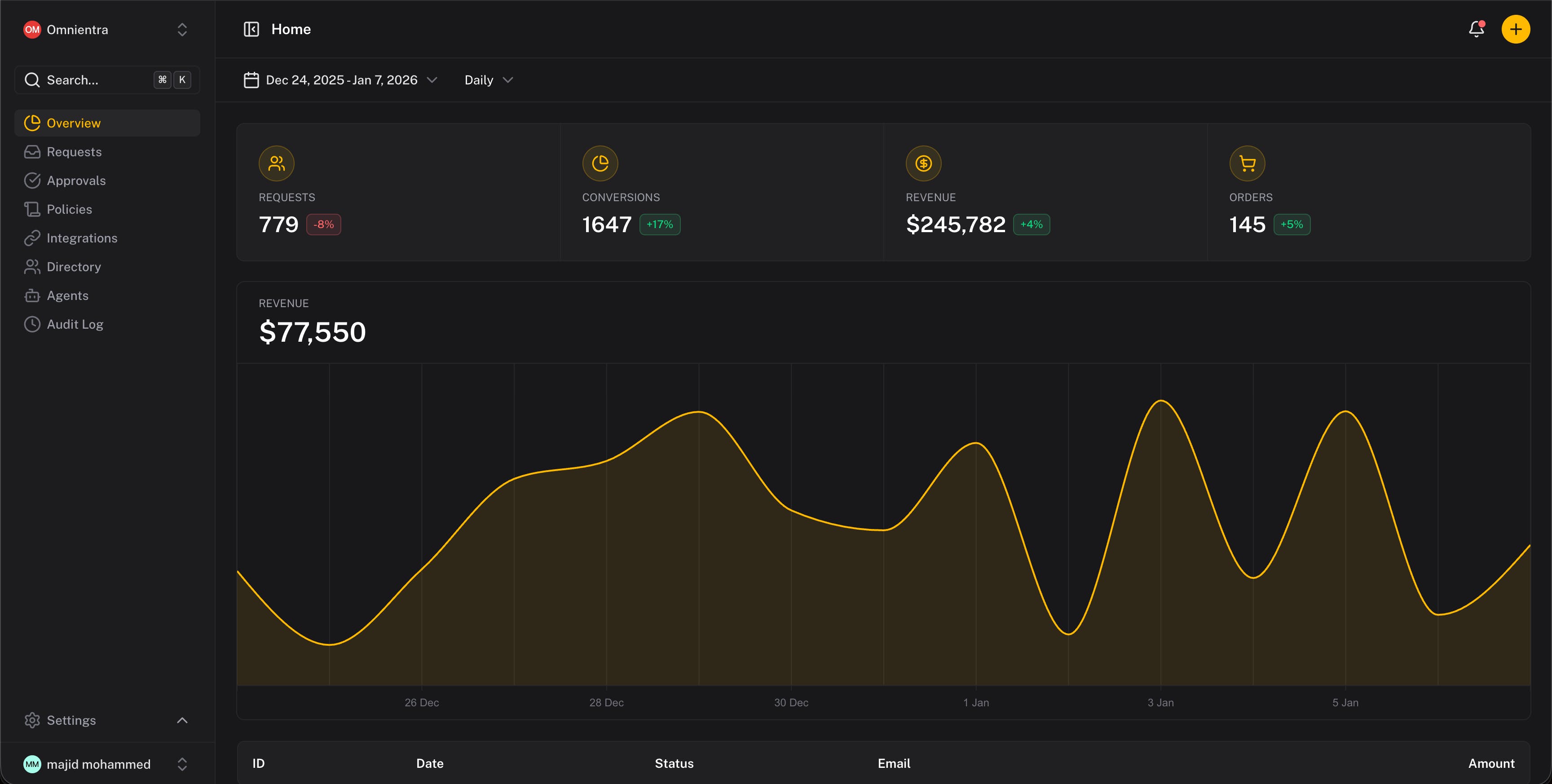Screen dimensions: 1552x784
Task: Collapse the Settings section chevron
Action: click(182, 720)
